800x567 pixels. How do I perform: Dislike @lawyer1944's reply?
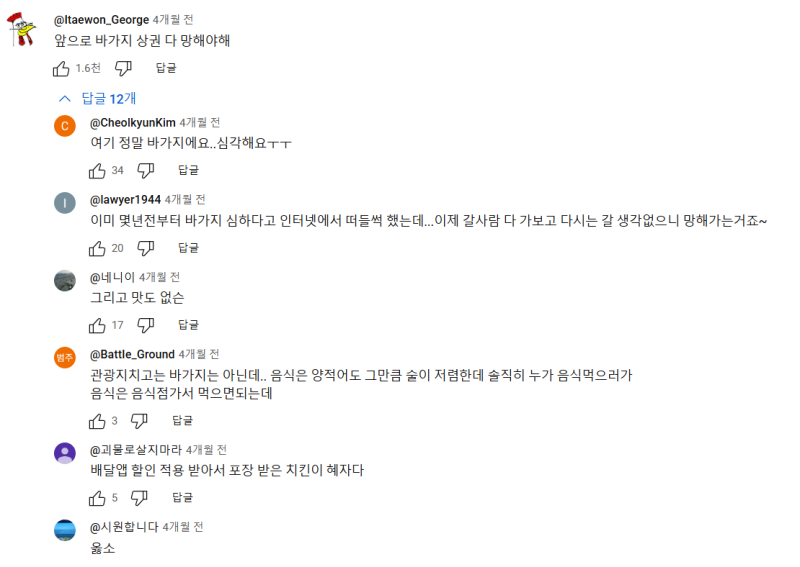(x=146, y=249)
